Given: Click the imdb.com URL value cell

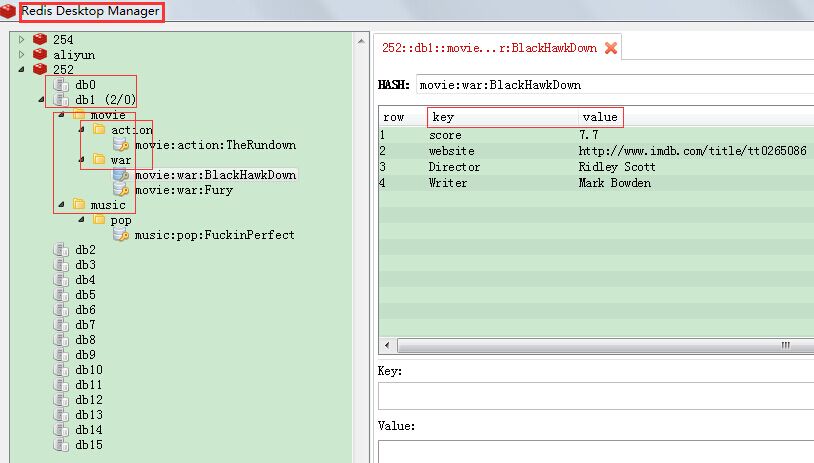Looking at the screenshot, I should (693, 151).
